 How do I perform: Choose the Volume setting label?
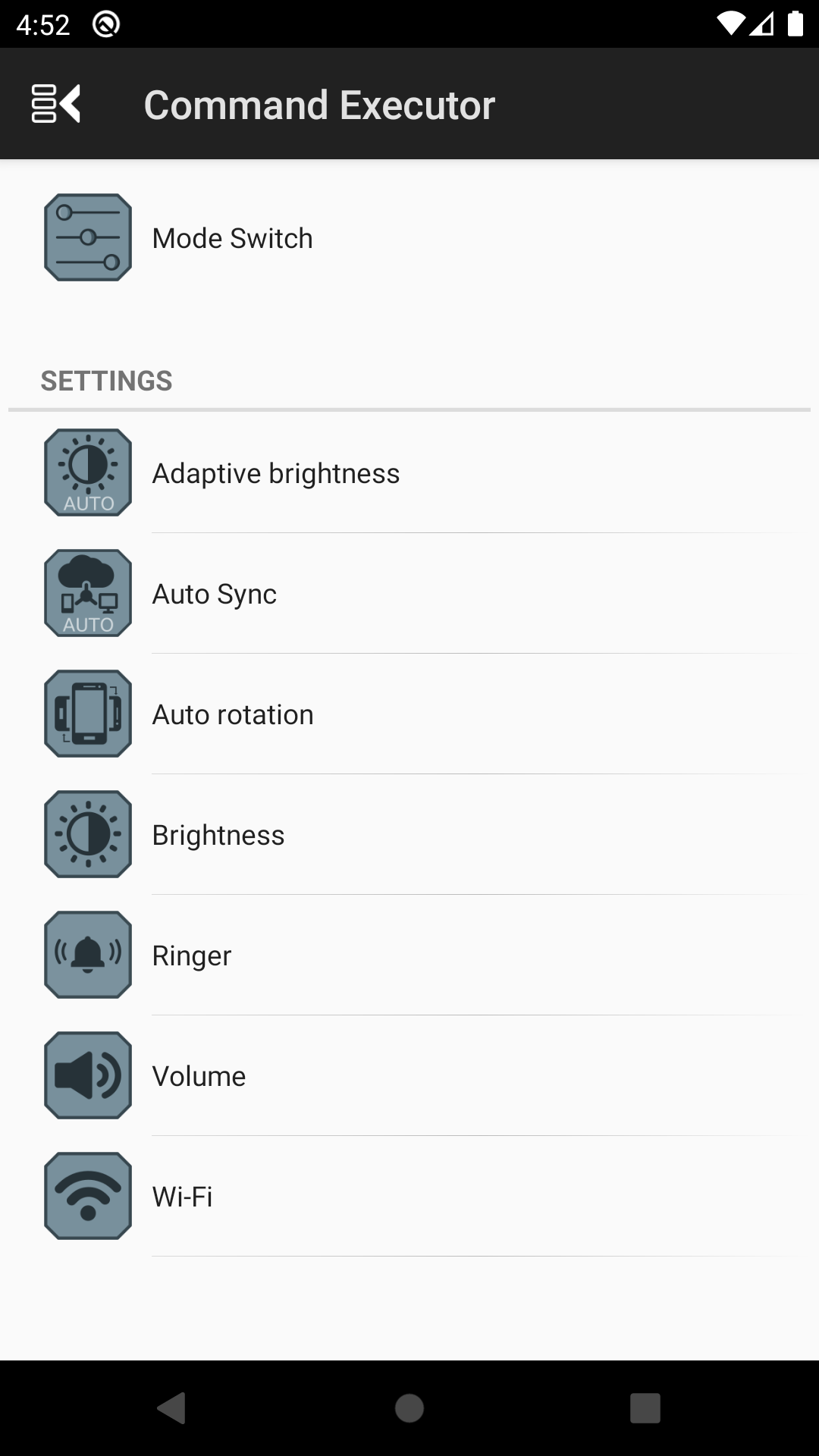click(199, 1077)
